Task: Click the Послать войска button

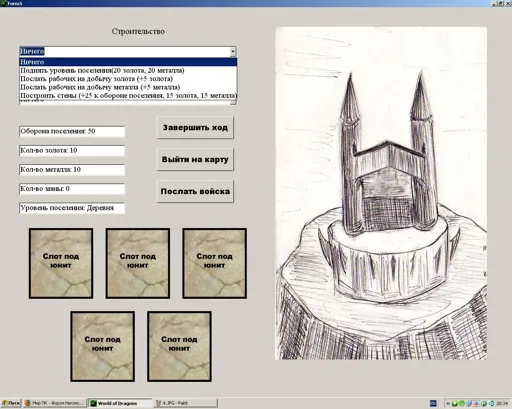Action: 195,191
